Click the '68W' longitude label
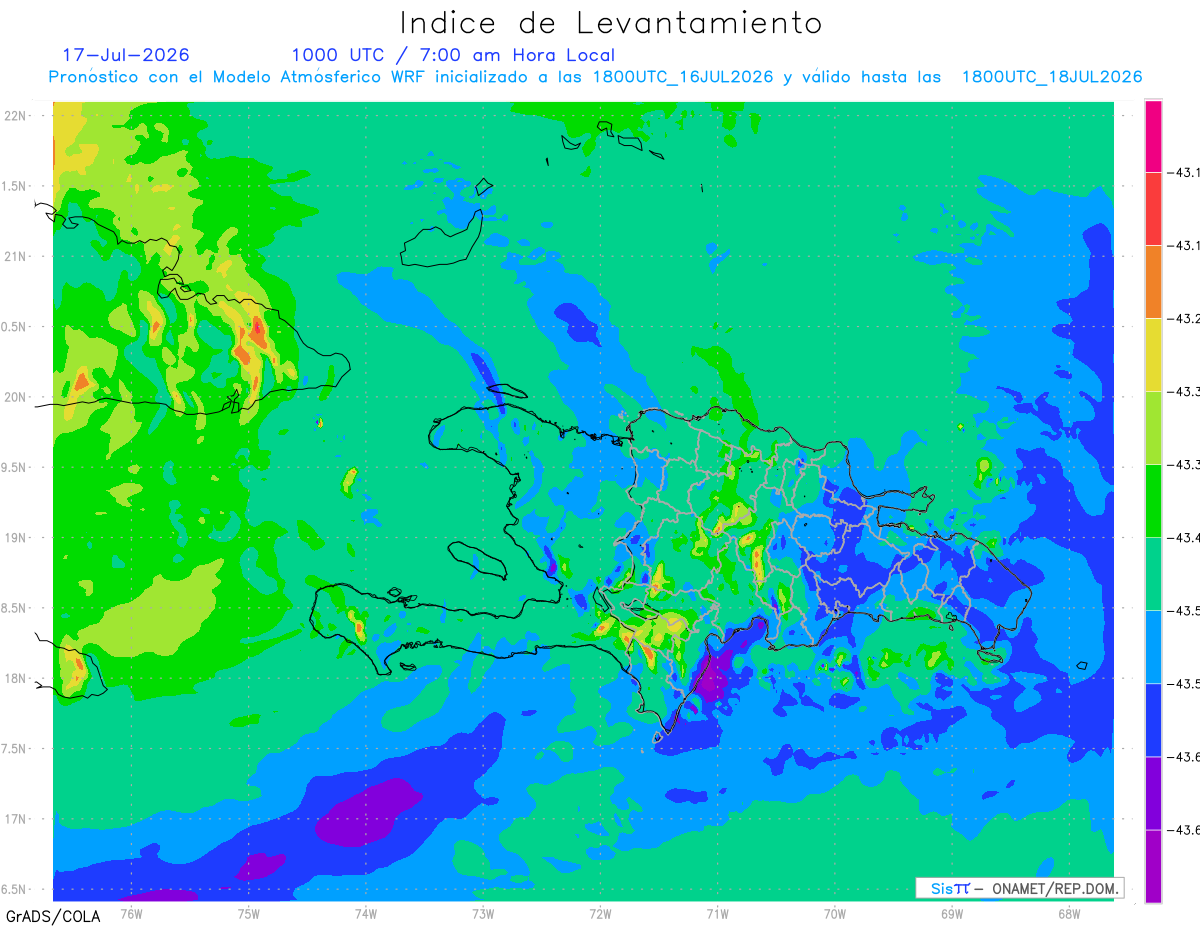This screenshot has height=927, width=1200. (x=1069, y=913)
